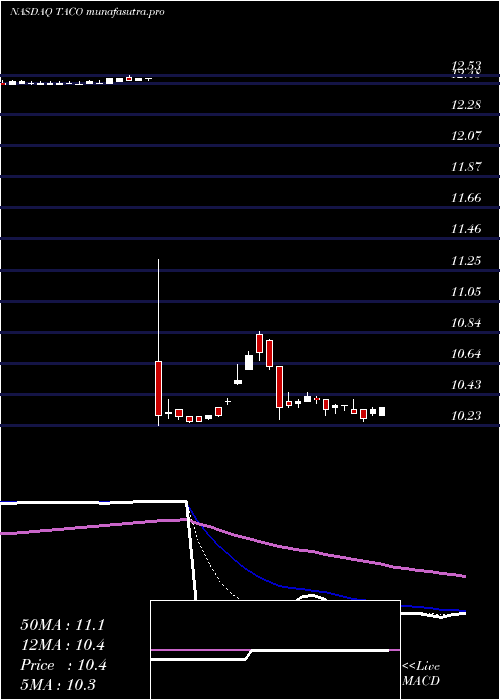
Task: Select the 12.28 price axis label
Action: point(466,105)
